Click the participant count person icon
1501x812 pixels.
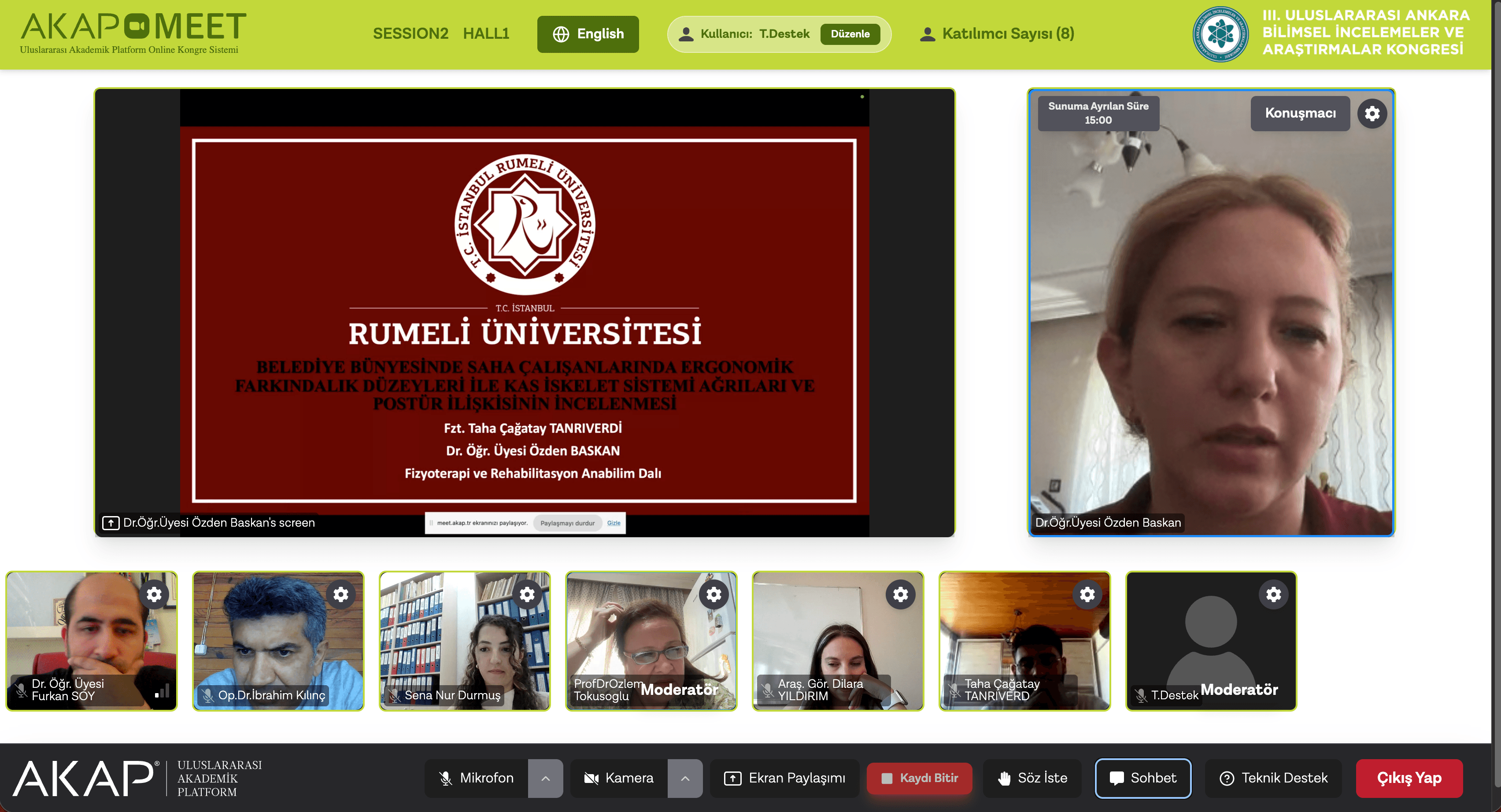[x=927, y=34]
